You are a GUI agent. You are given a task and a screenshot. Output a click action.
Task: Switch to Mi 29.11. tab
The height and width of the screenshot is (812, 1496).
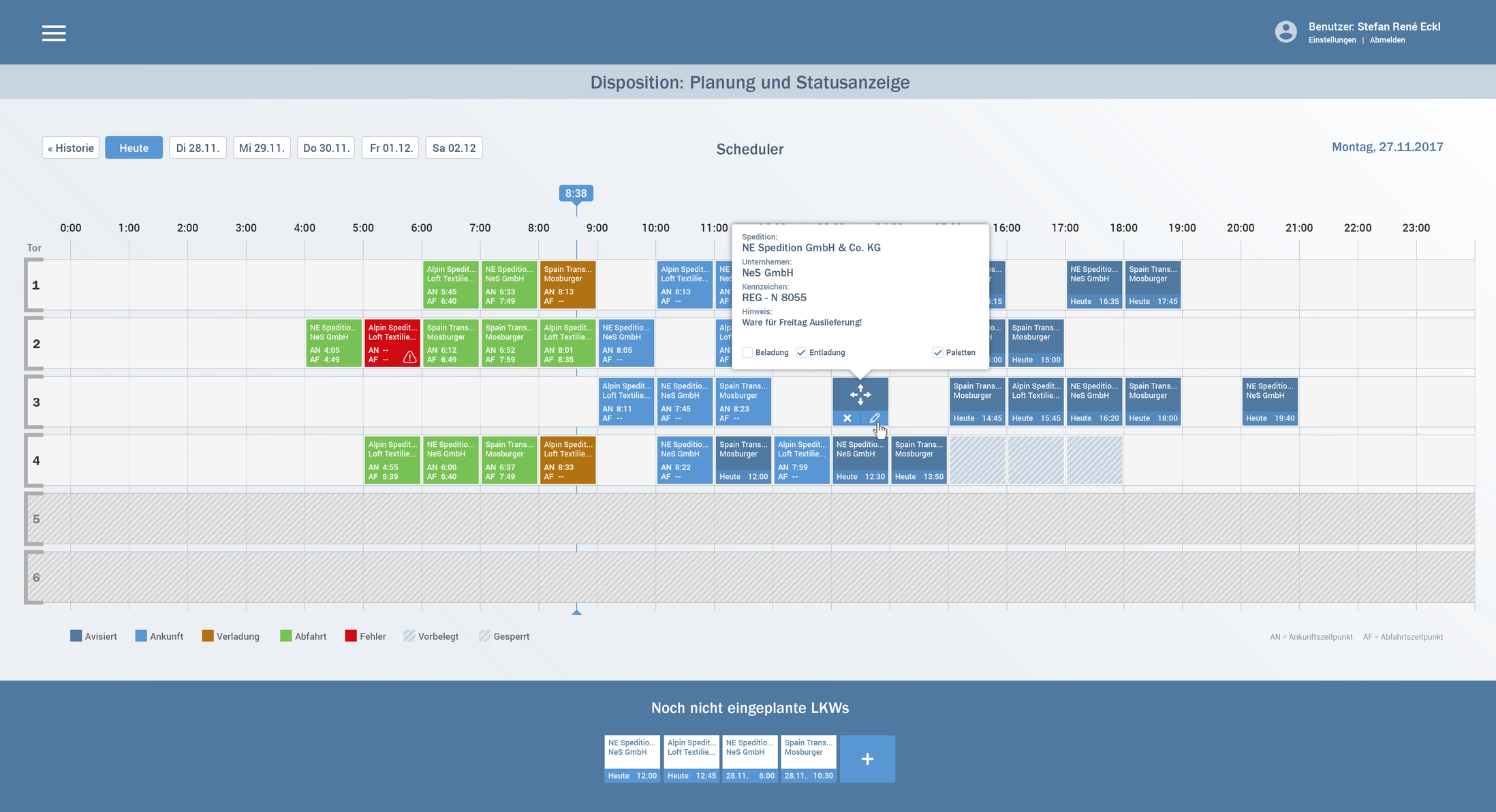(x=262, y=148)
